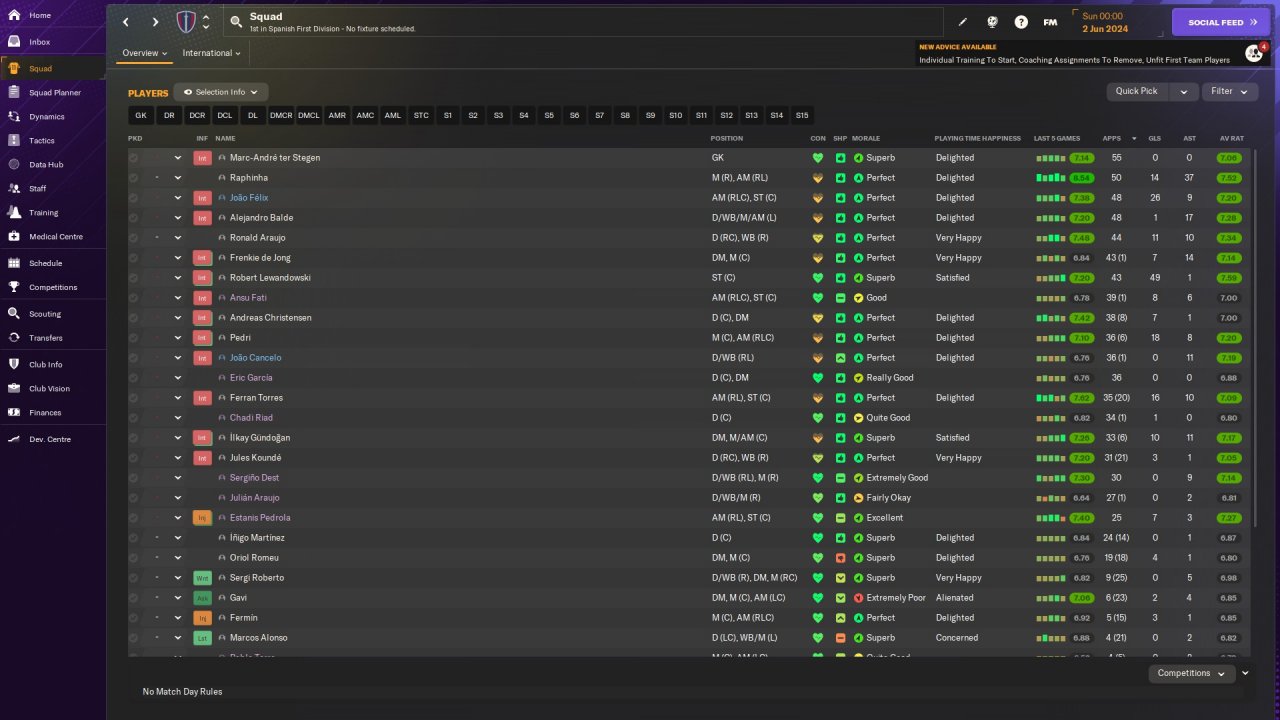Expand the row chevron for İlkay Gündoğan
The image size is (1280, 720).
pos(178,438)
